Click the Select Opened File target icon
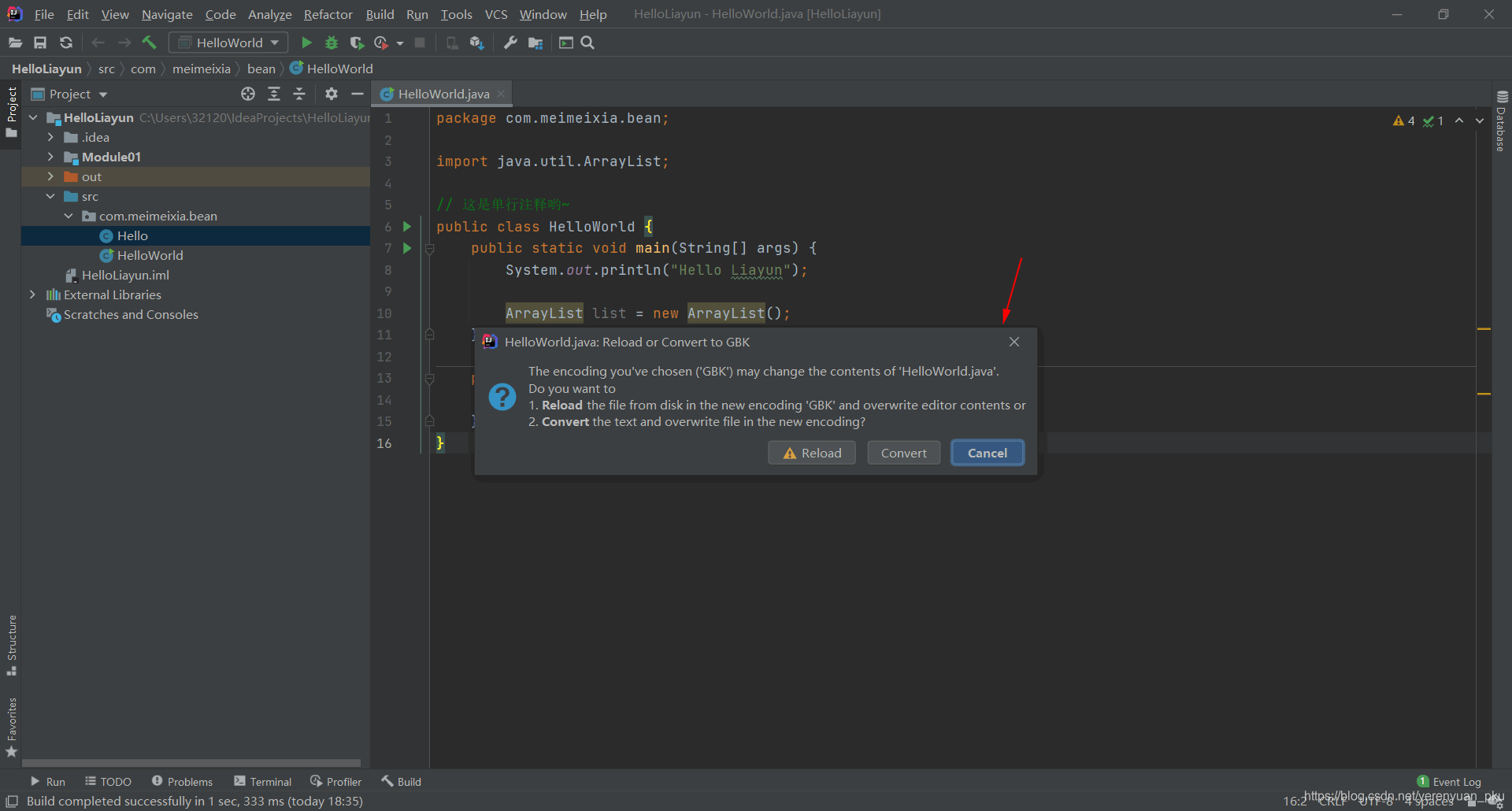 [x=248, y=94]
